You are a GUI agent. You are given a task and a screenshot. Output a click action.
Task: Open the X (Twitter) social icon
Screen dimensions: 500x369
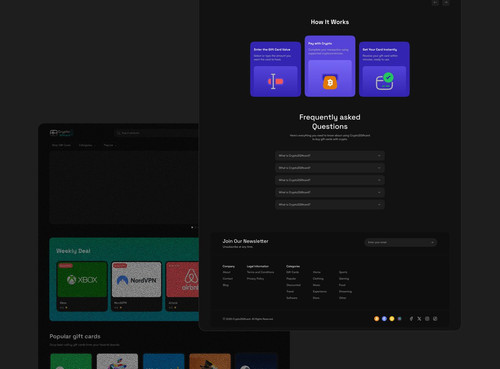419,319
